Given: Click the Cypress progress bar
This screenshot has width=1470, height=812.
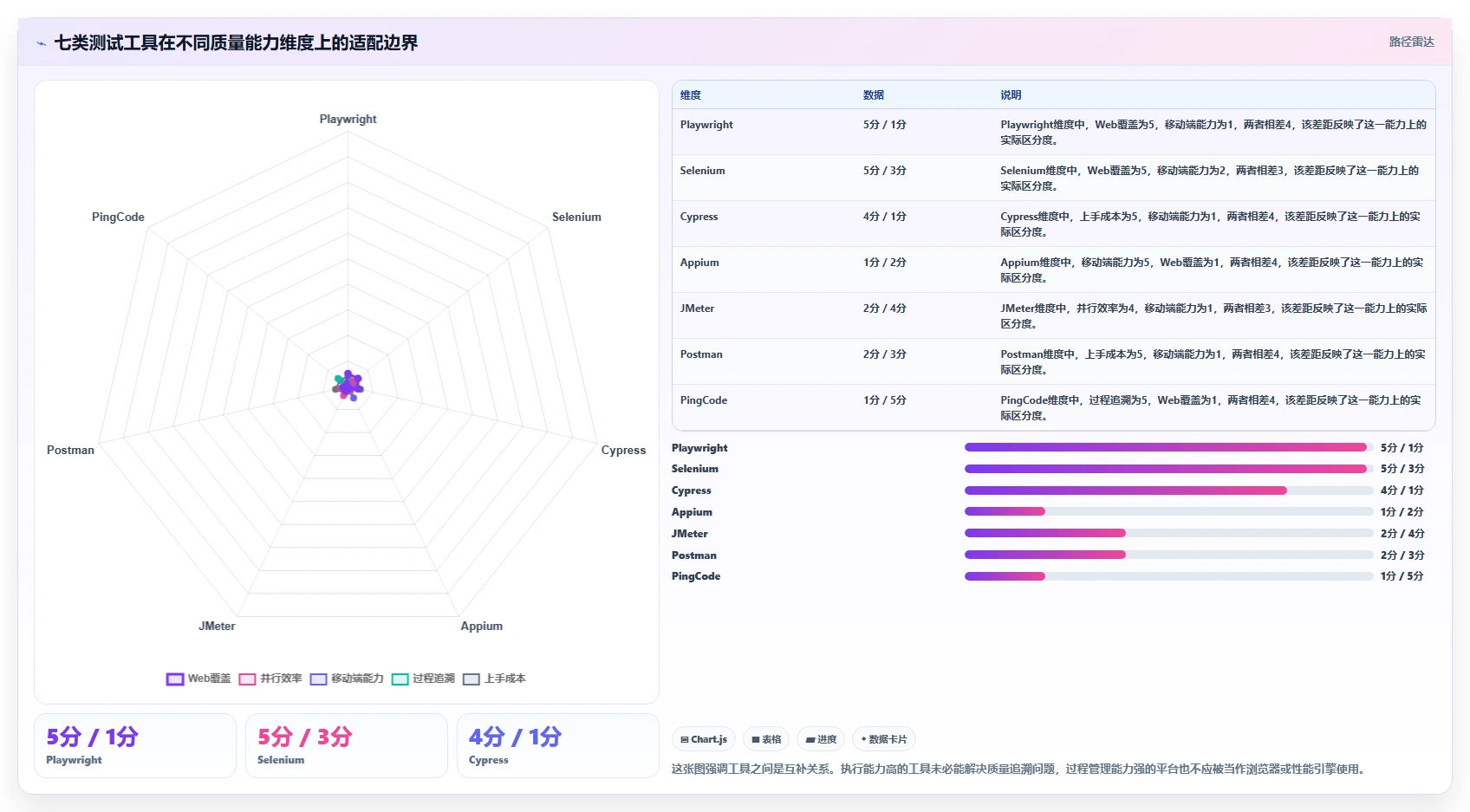Looking at the screenshot, I should pyautogui.click(x=1168, y=490).
